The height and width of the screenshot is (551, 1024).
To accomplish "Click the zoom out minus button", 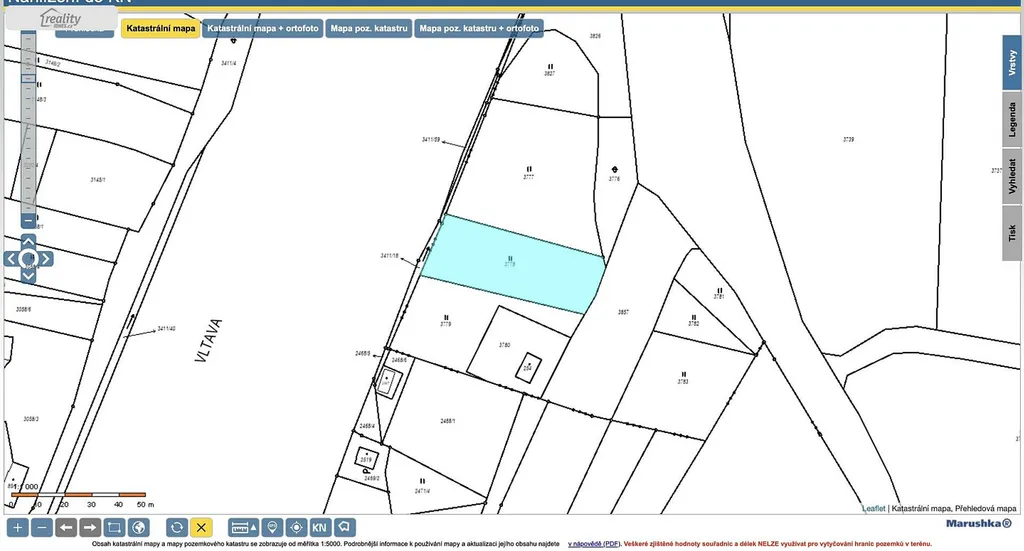I will (42, 527).
